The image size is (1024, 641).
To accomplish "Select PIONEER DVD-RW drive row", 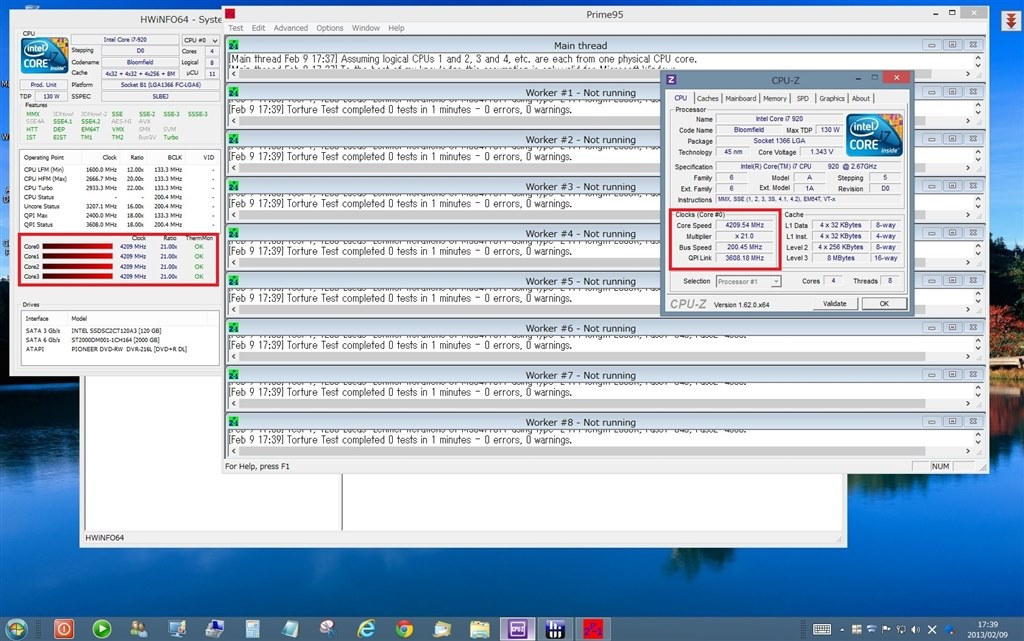I will 121,349.
